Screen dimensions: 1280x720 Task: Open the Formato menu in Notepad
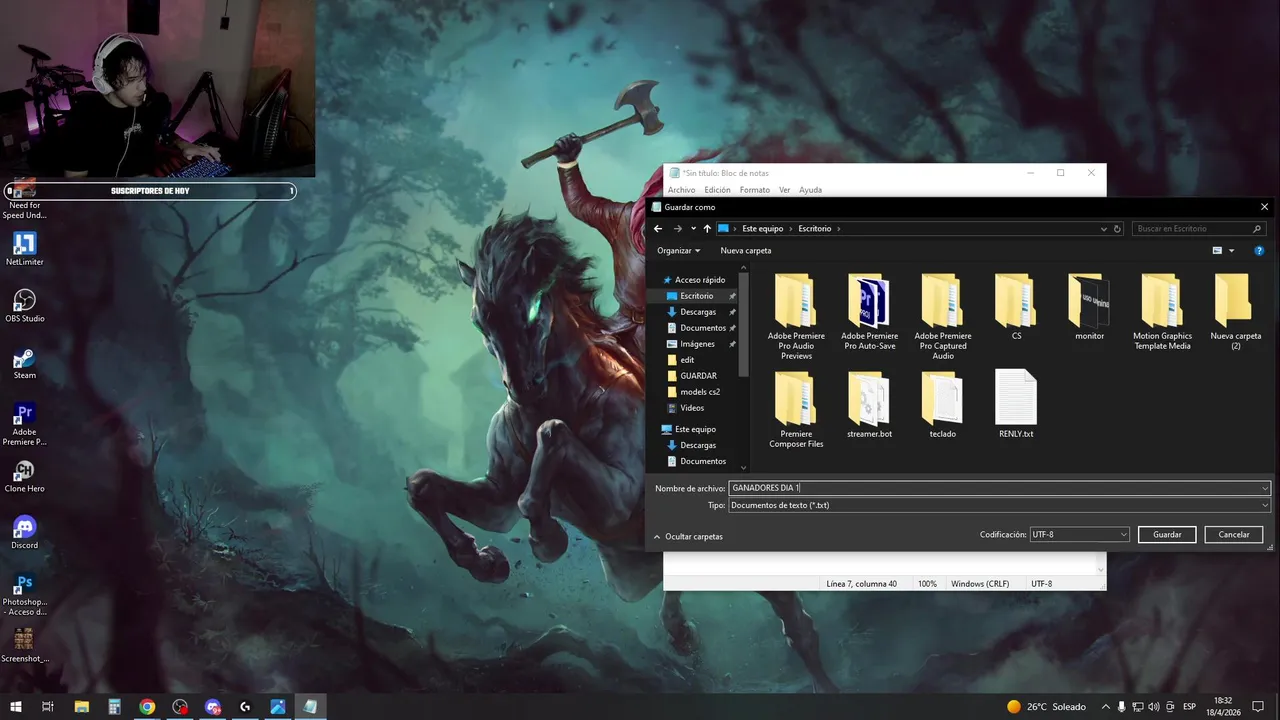(x=755, y=190)
